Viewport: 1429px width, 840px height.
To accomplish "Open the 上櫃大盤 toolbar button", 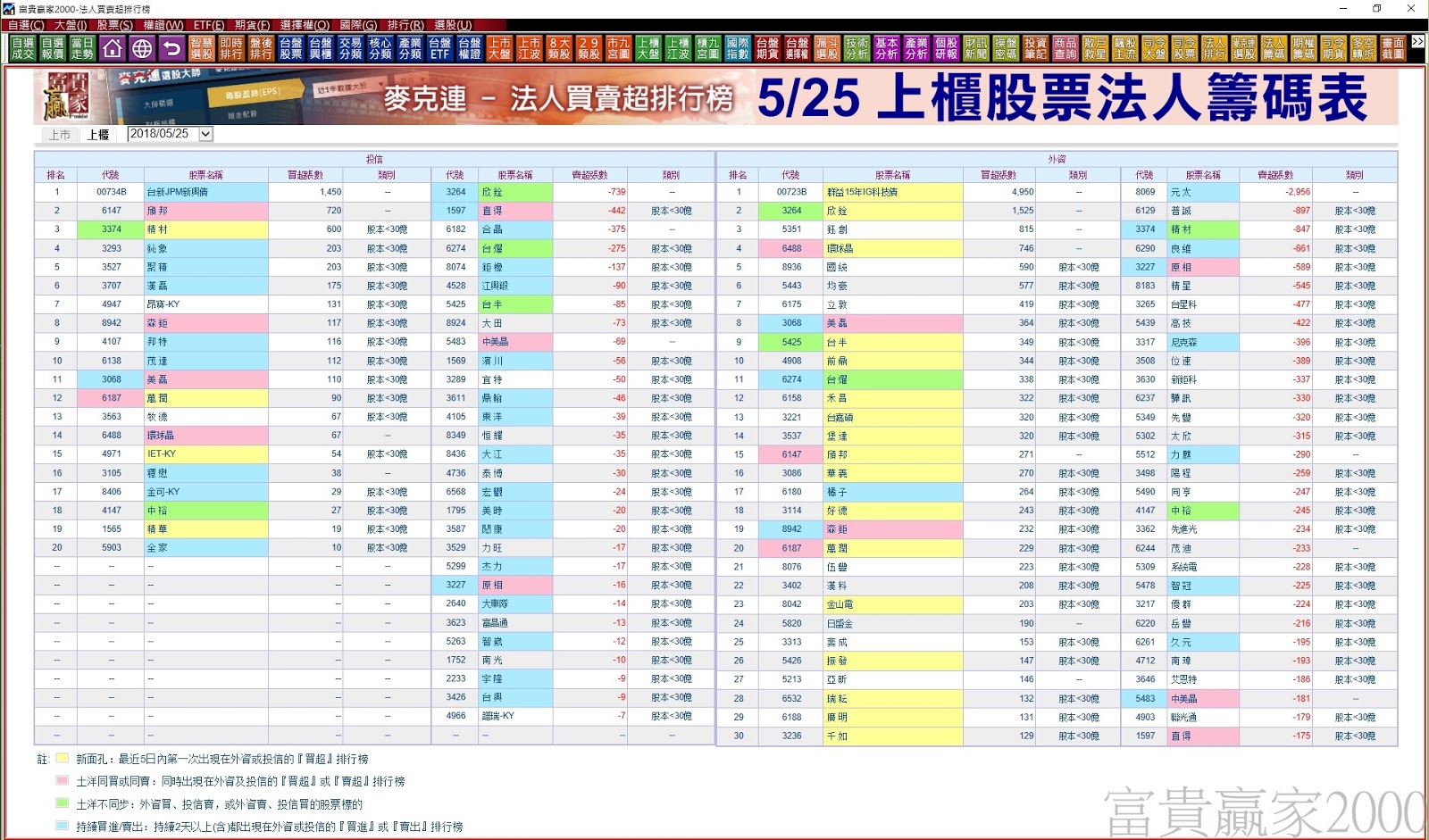I will pyautogui.click(x=648, y=48).
